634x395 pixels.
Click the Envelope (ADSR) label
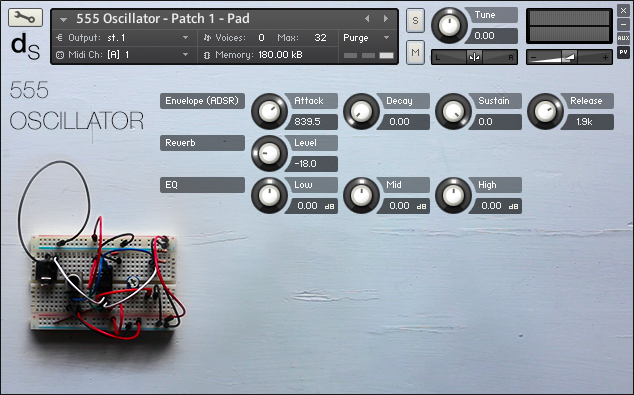[202, 101]
